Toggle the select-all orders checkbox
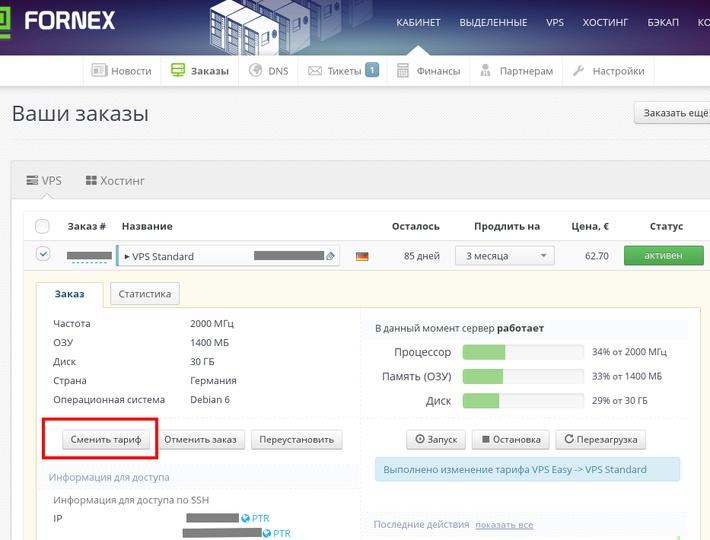The height and width of the screenshot is (540, 710). [x=43, y=226]
